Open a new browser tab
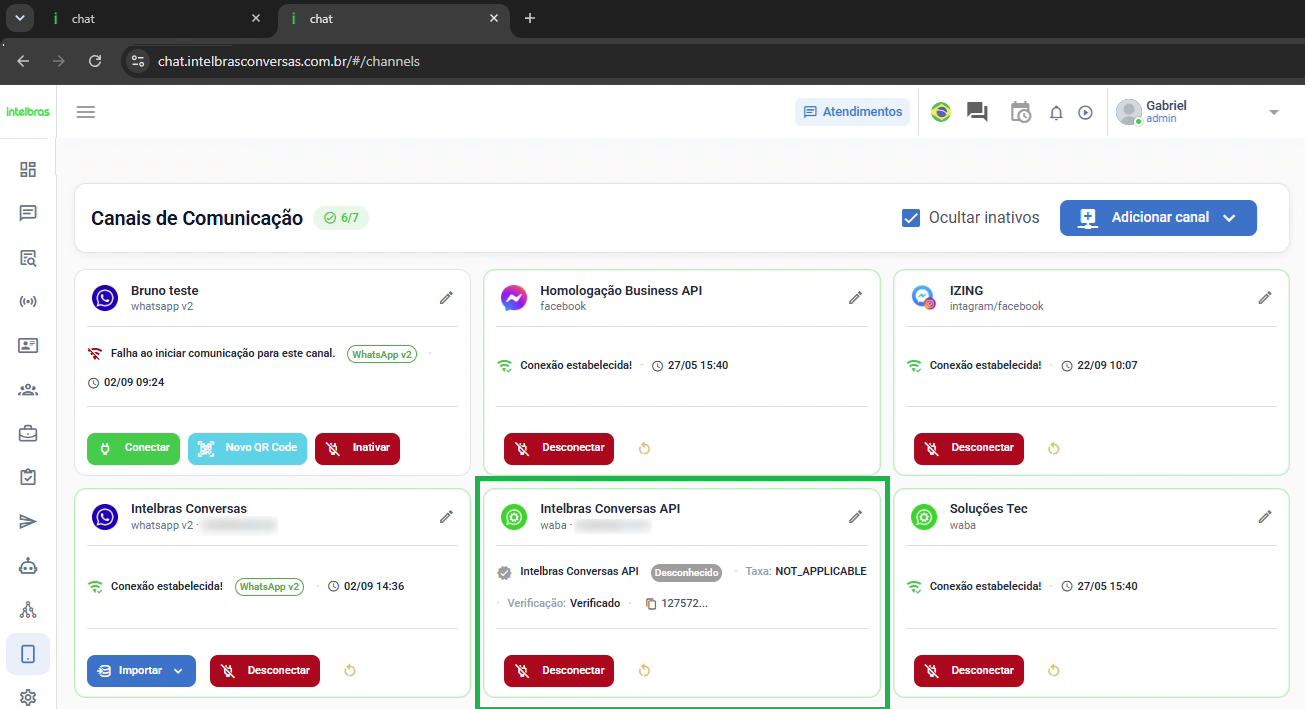This screenshot has height=709, width=1308. point(530,18)
